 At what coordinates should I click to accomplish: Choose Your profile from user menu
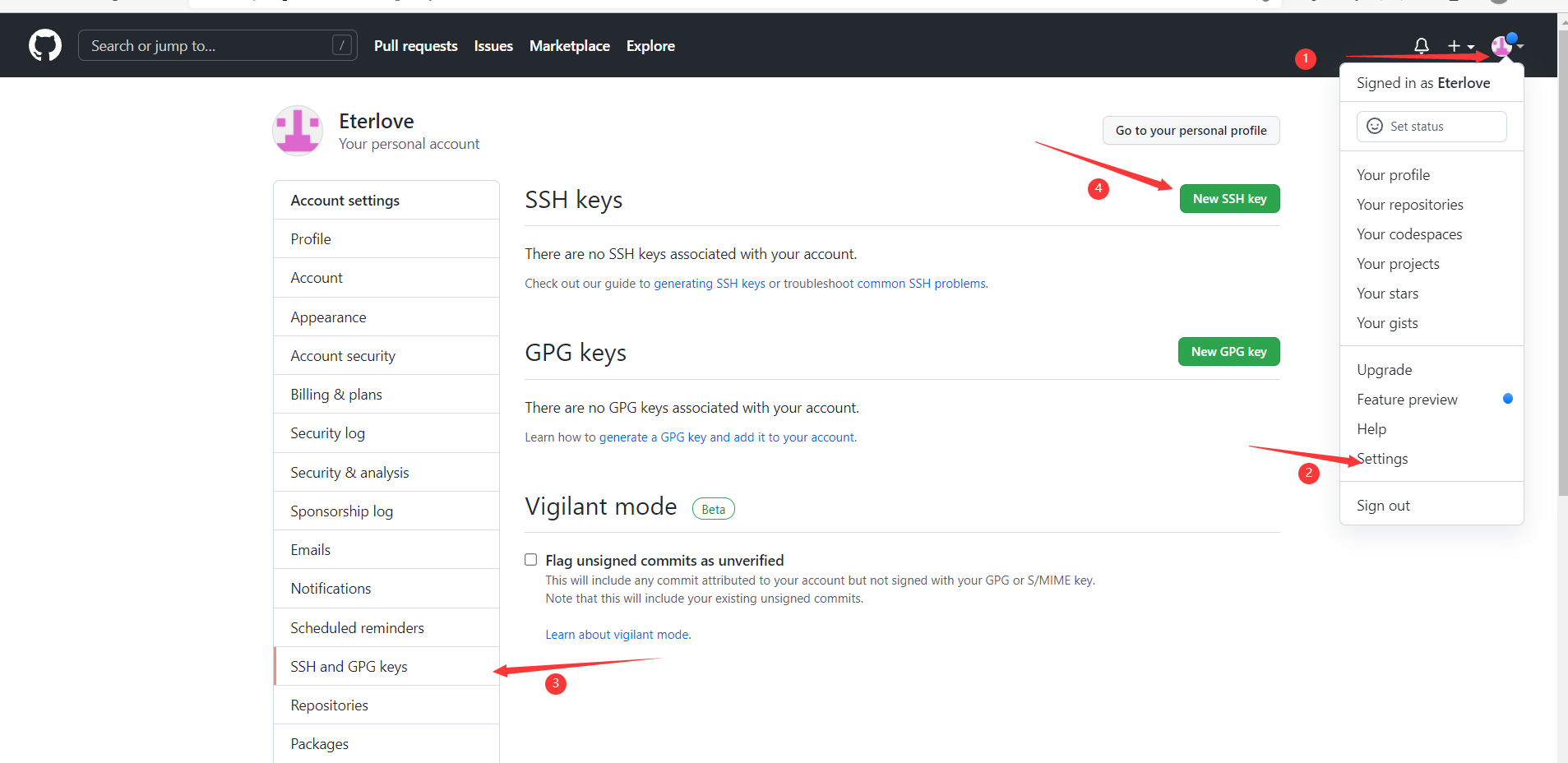pos(1432,175)
